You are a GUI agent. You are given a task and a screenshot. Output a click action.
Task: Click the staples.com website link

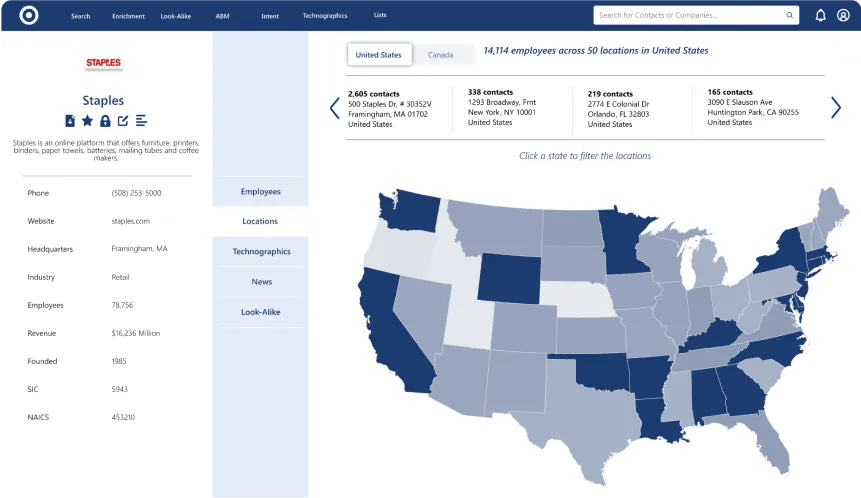click(x=131, y=221)
